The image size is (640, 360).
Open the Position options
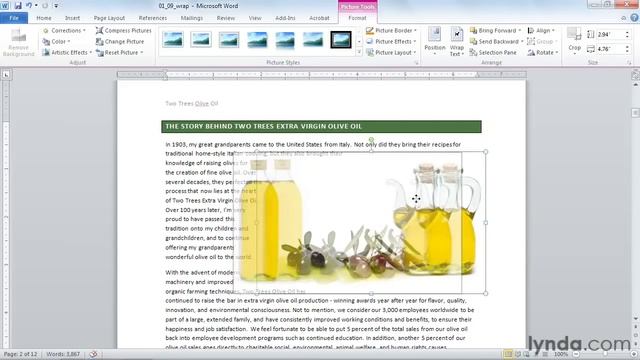click(435, 42)
